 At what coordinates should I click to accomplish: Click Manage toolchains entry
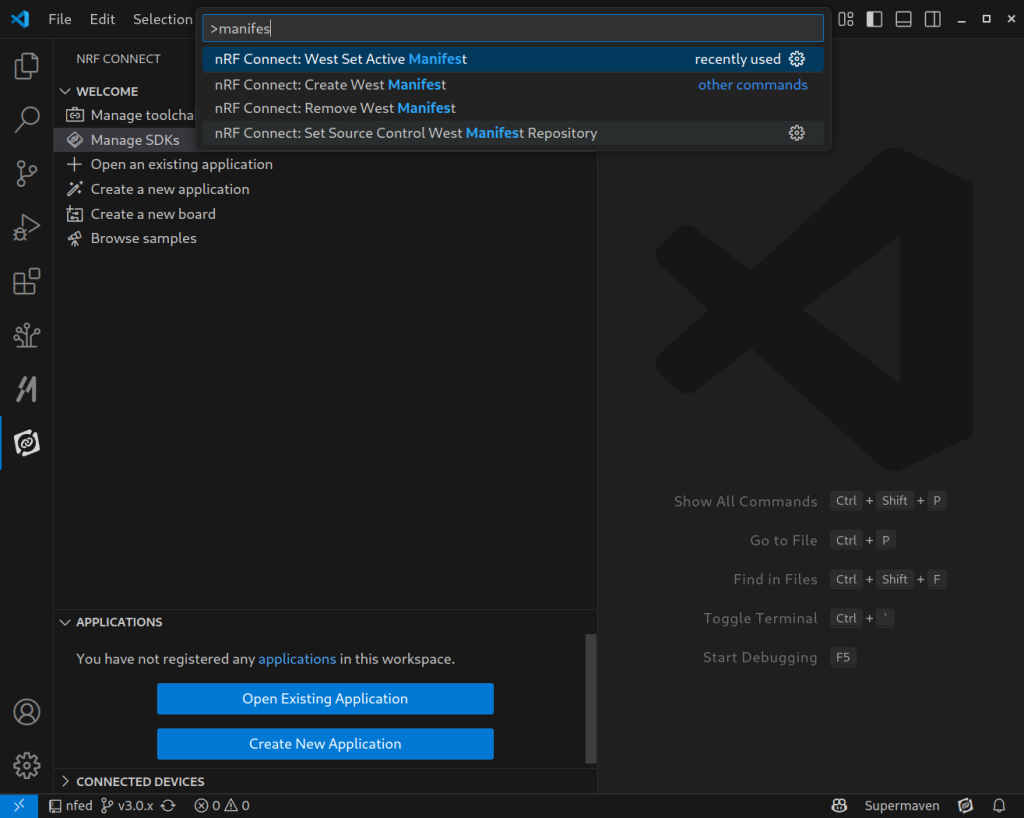(131, 116)
